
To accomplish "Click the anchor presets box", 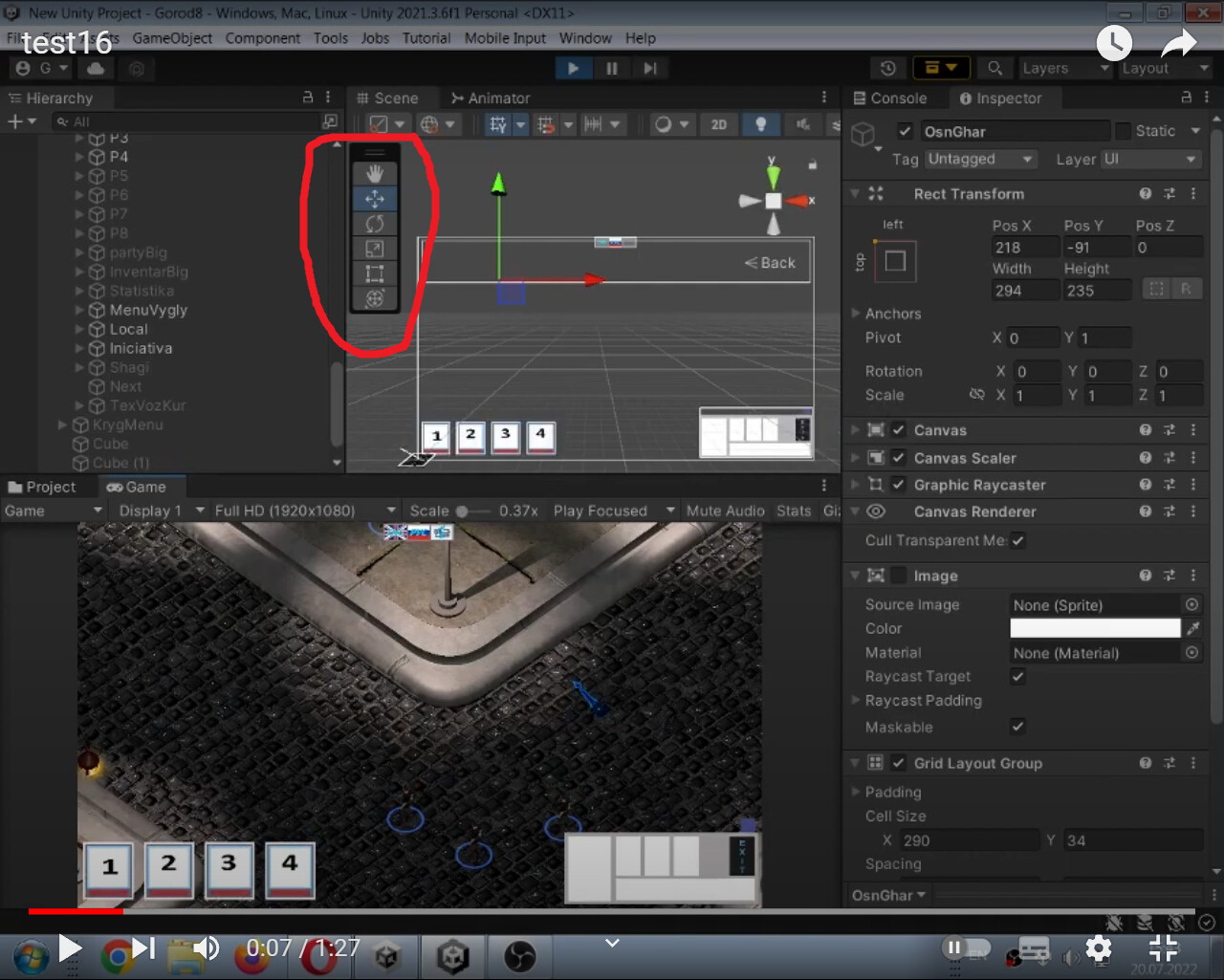I will 895,261.
